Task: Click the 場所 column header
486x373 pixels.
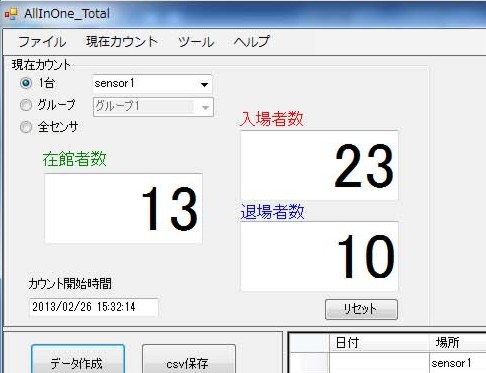Action: pos(457,342)
